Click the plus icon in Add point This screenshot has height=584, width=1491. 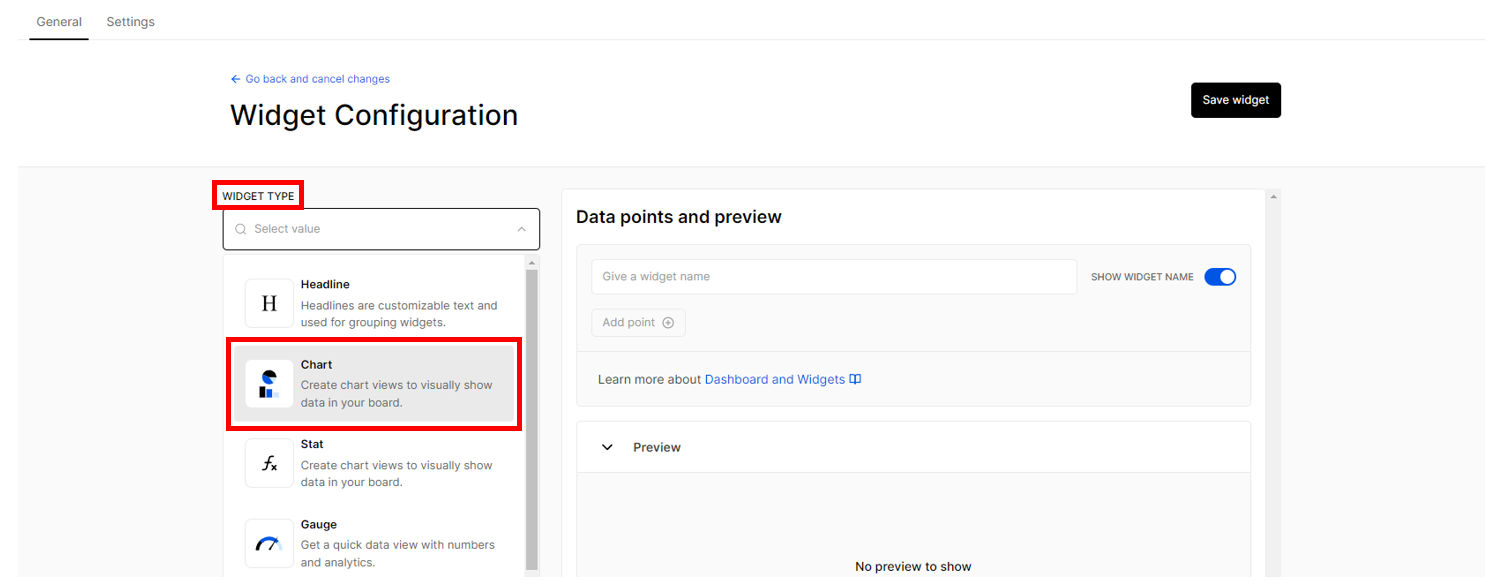tap(668, 323)
